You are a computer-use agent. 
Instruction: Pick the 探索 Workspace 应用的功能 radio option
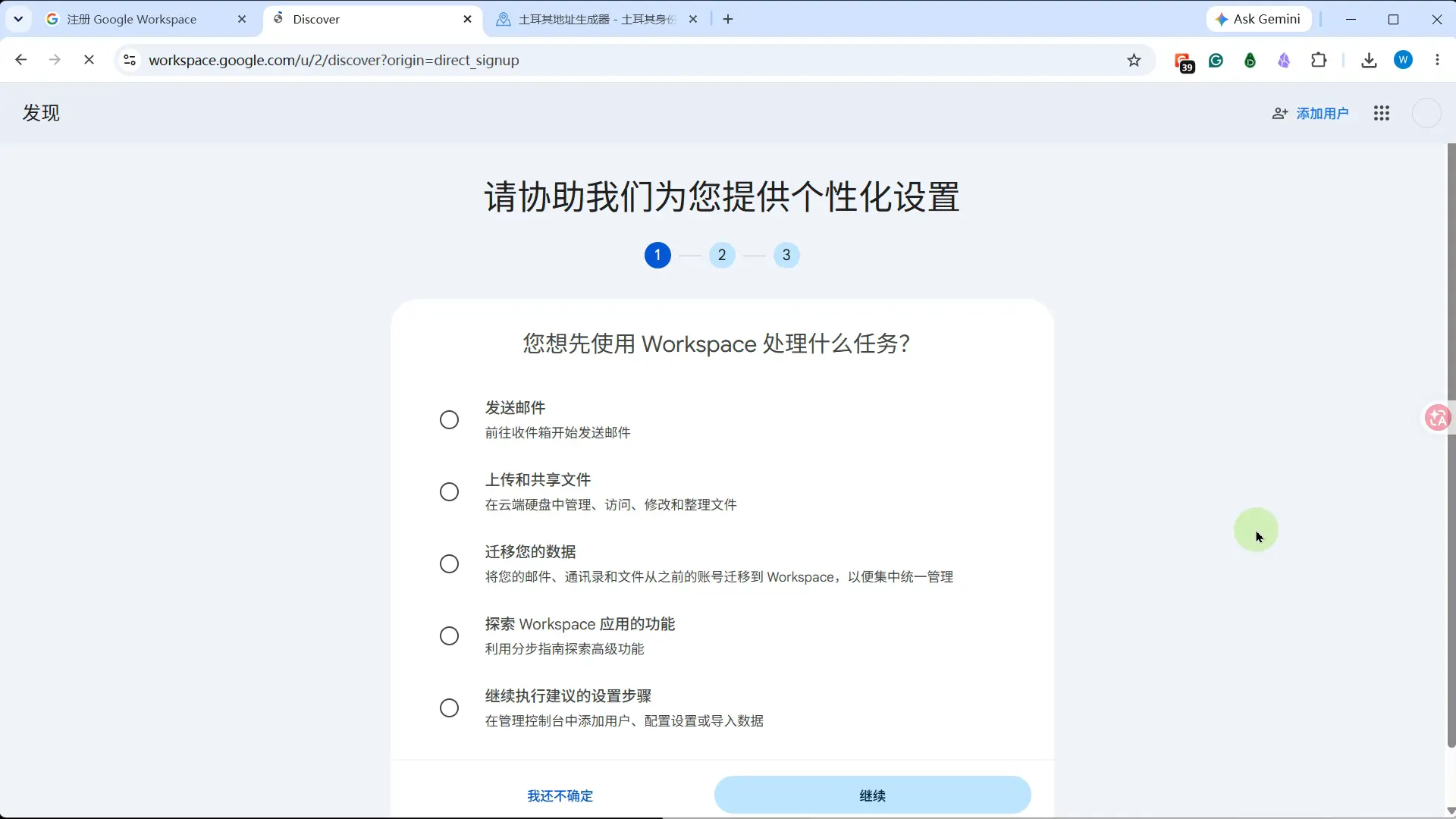coord(449,636)
